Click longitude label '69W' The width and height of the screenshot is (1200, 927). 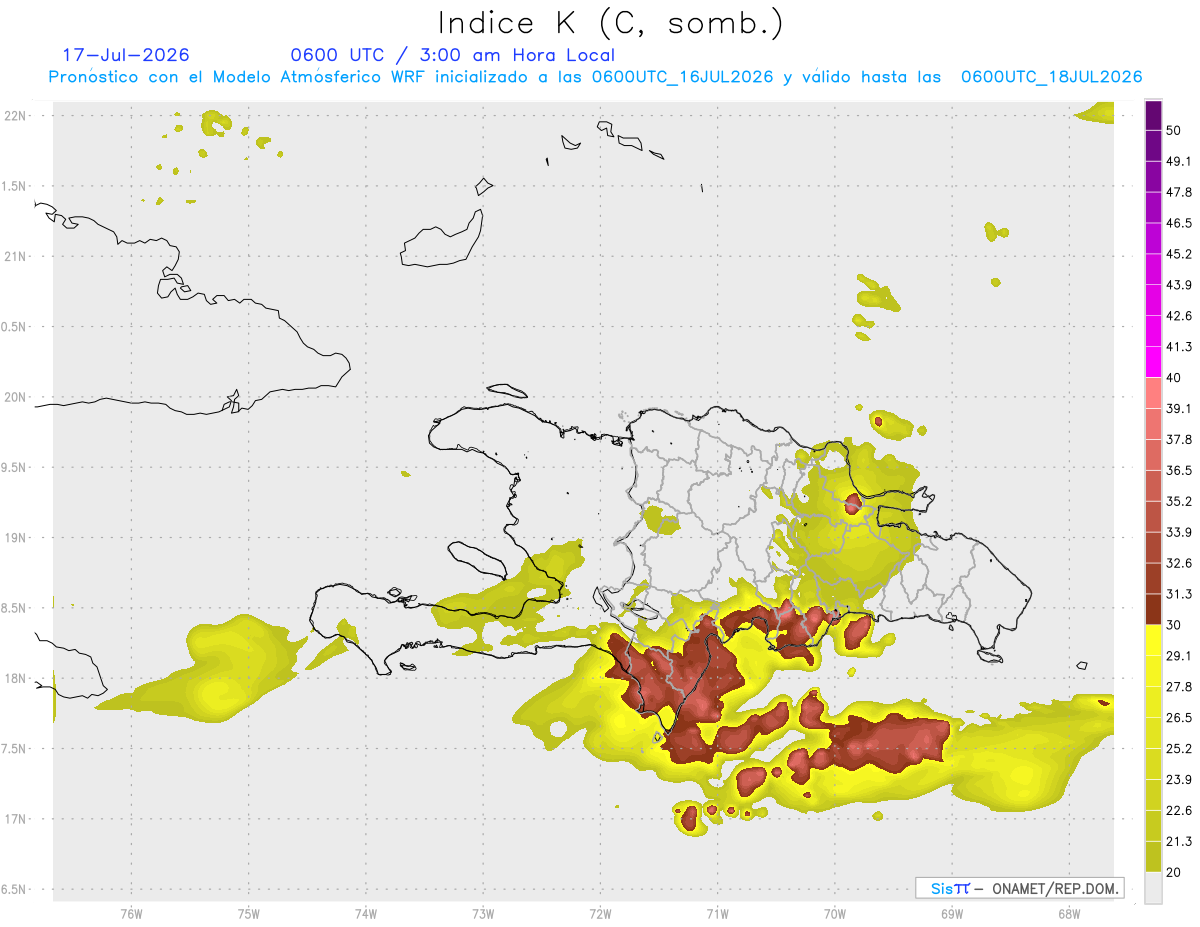click(x=951, y=913)
